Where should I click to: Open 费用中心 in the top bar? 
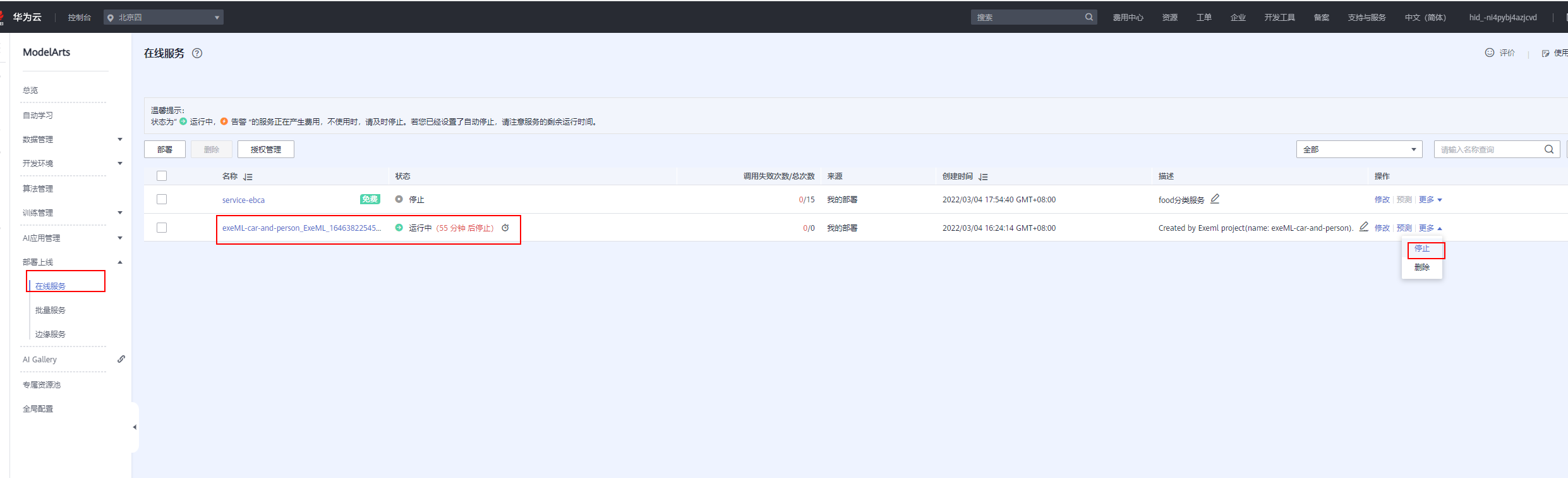(x=1128, y=18)
